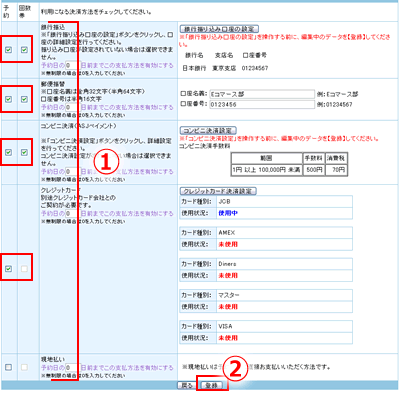Uncheck 予約 checkbox for クレジットカード row

9,268
